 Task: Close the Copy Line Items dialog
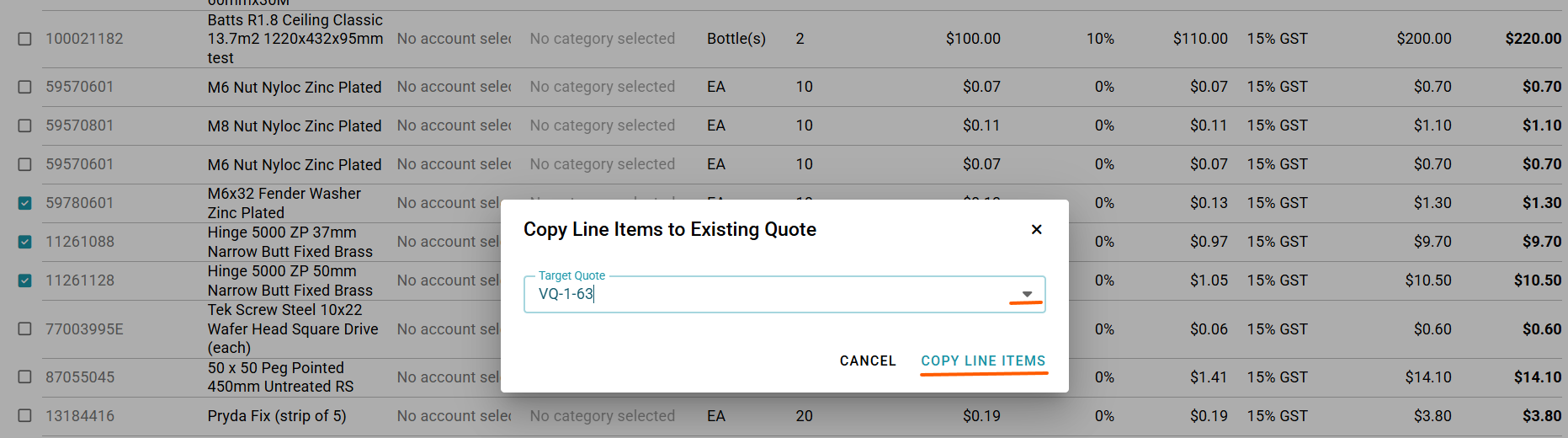1036,229
